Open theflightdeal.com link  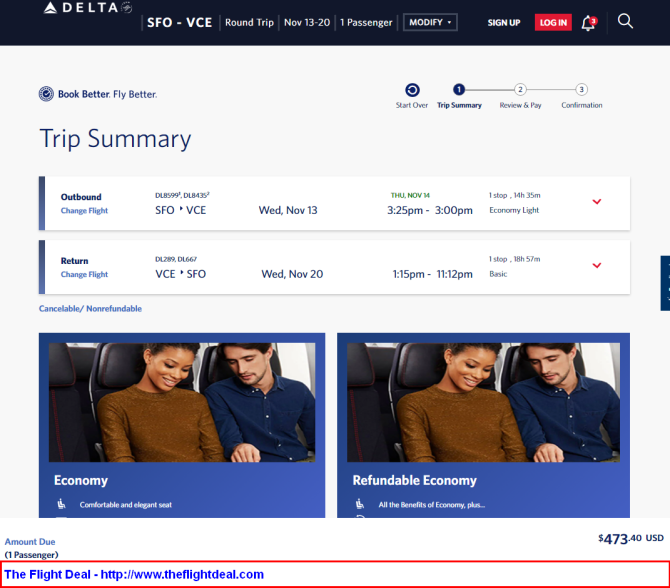[x=182, y=574]
